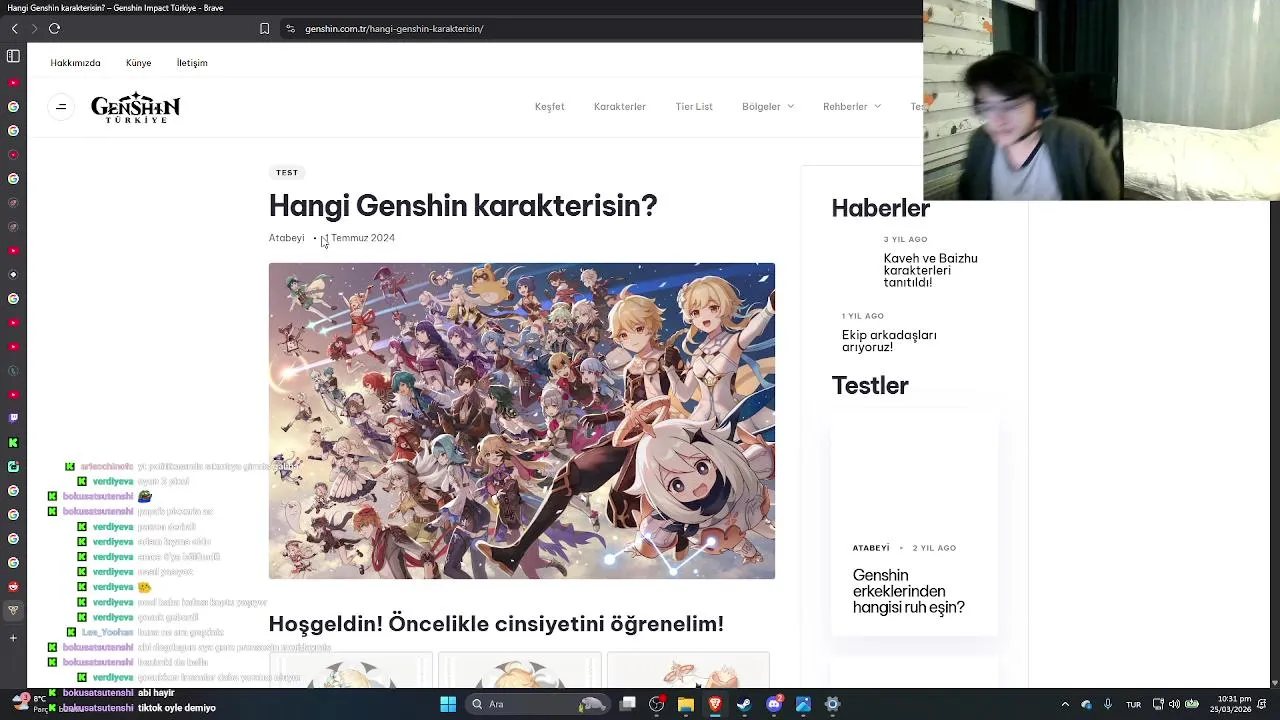Click the Genshin Türkiye logo
The width and height of the screenshot is (1280, 720).
point(136,107)
